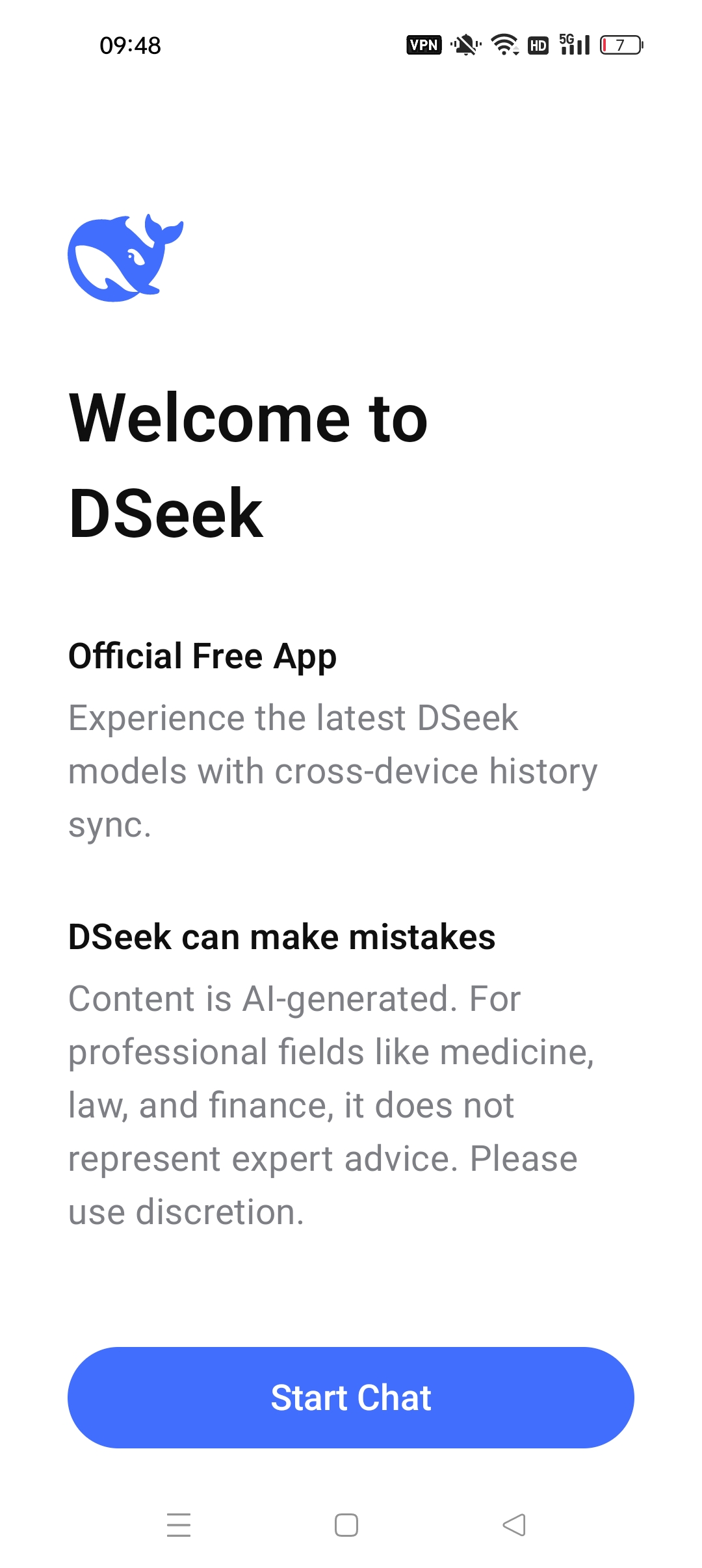Tap the Welcome to DSeek heading
The height and width of the screenshot is (1568, 702).
(x=248, y=465)
